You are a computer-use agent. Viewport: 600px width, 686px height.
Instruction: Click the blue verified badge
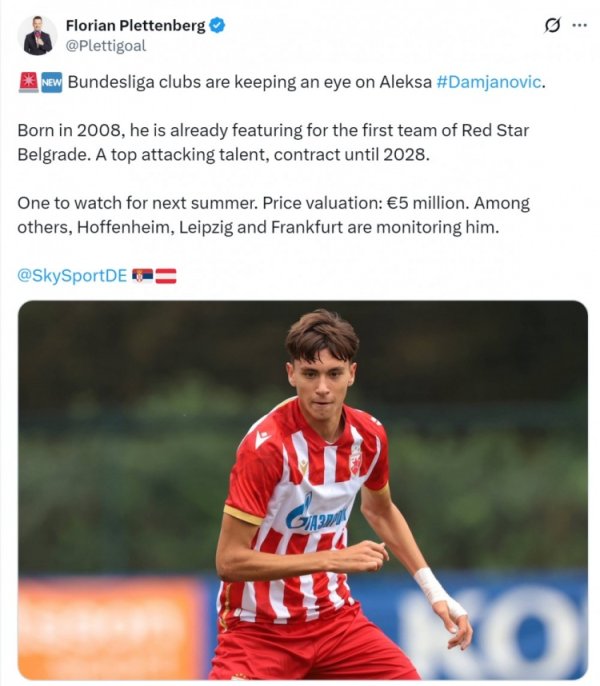coord(217,25)
